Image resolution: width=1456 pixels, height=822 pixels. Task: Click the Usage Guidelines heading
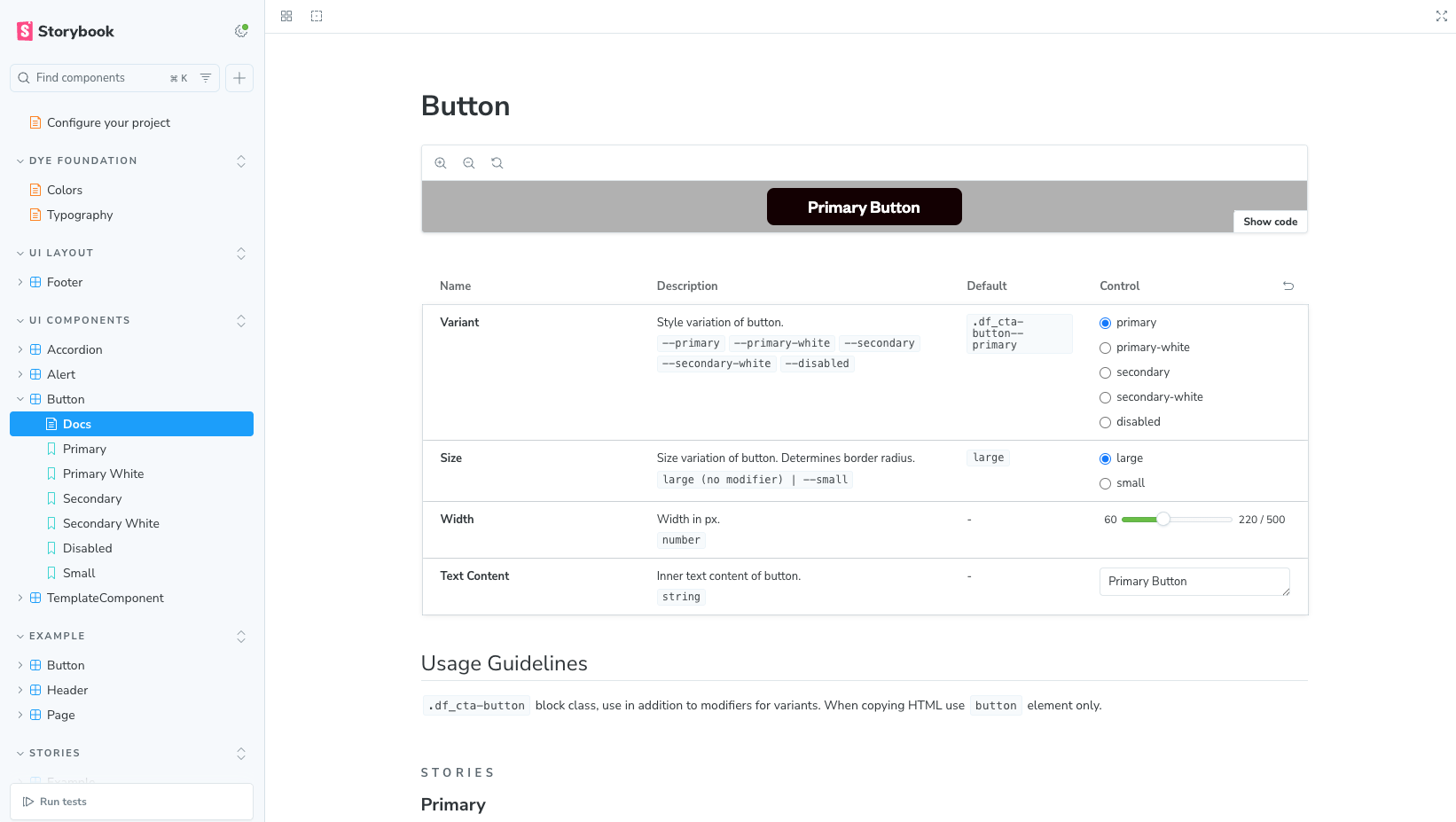[x=504, y=663]
